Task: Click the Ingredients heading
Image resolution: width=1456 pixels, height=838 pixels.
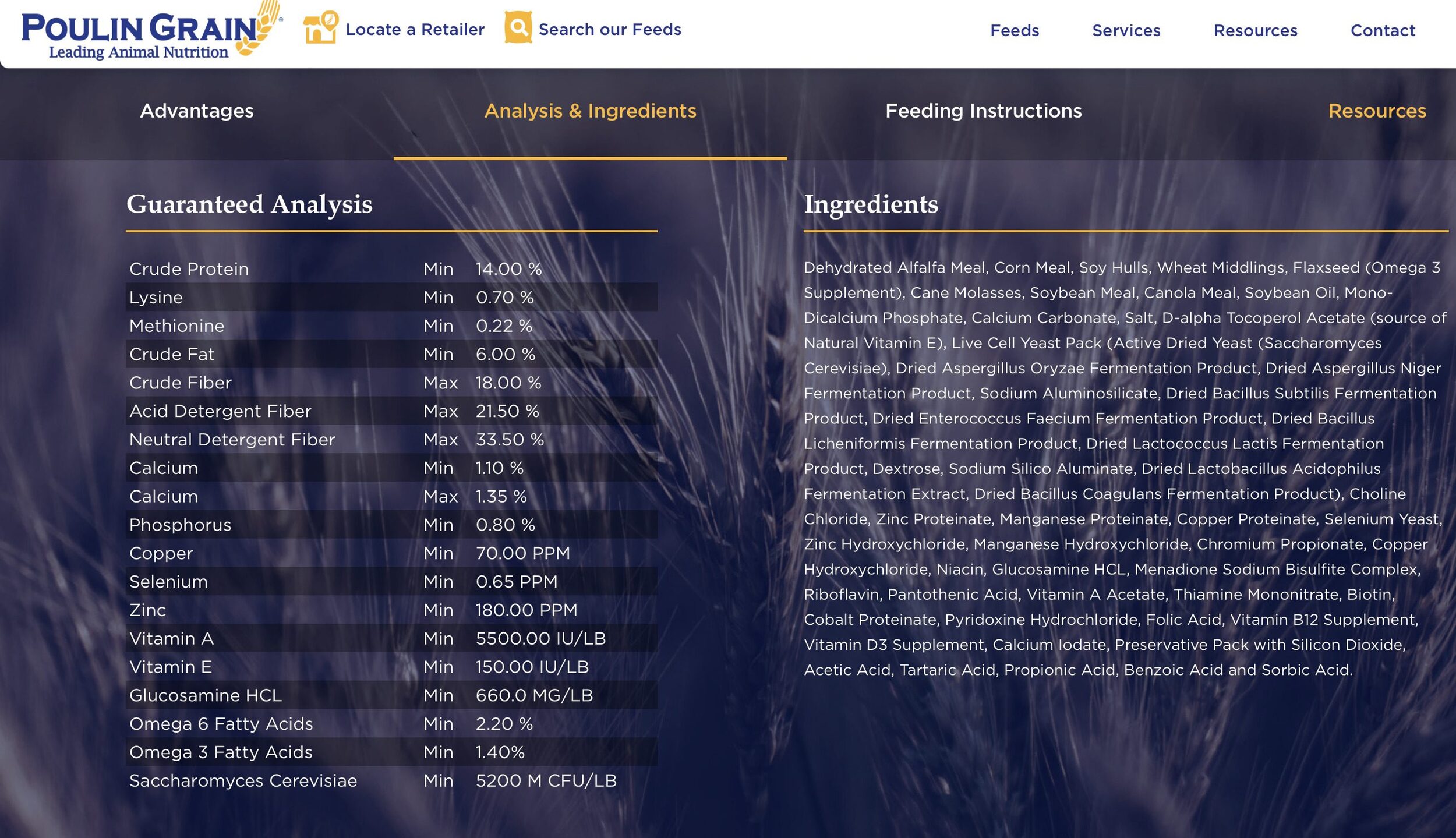Action: pos(871,204)
